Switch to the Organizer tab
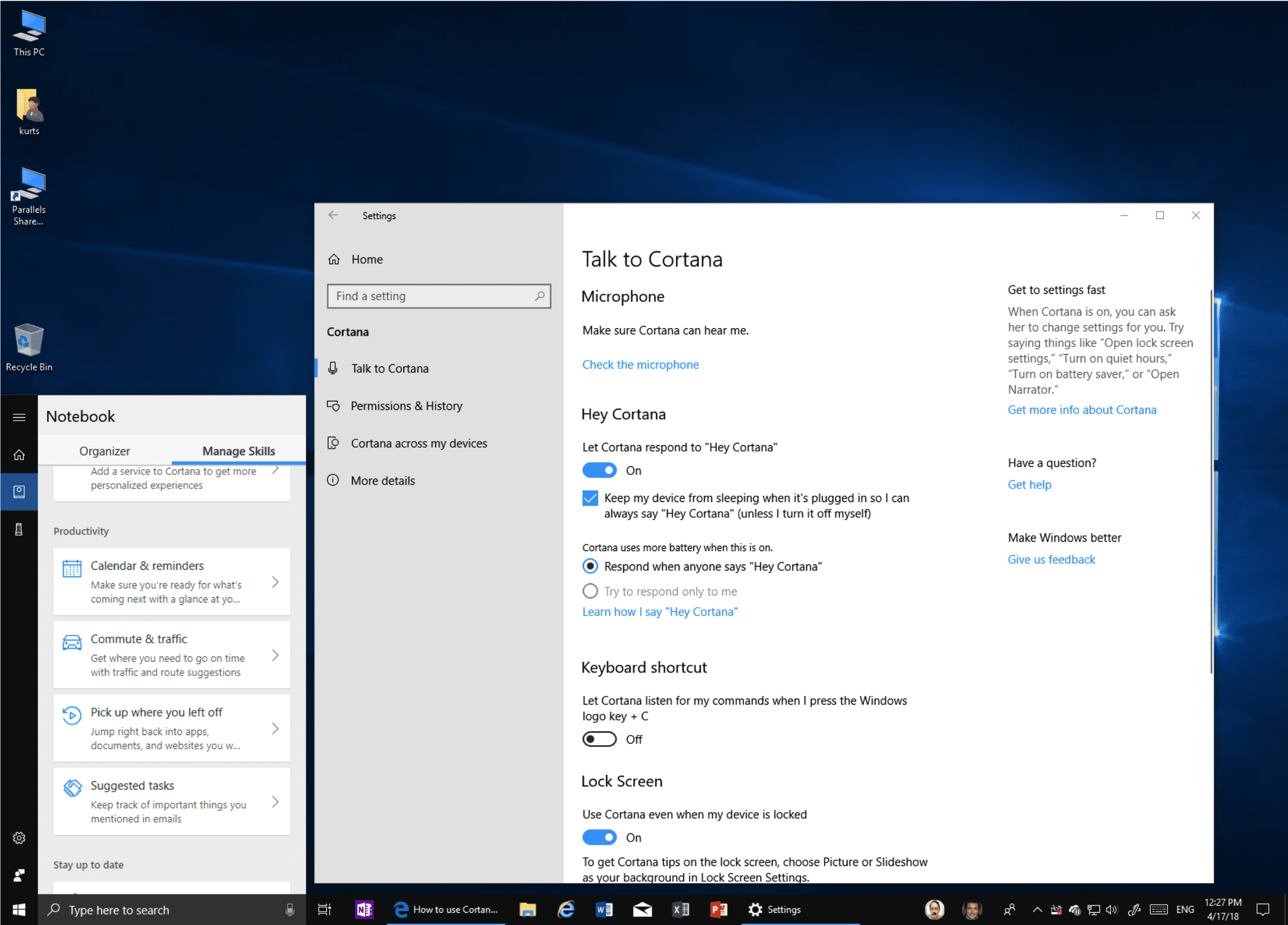This screenshot has width=1288, height=925. tap(105, 450)
